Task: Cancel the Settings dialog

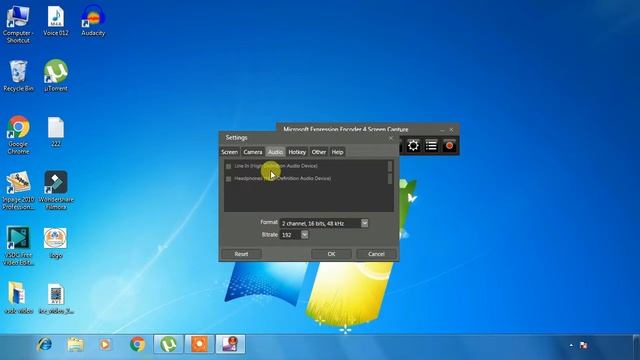Action: pos(376,254)
